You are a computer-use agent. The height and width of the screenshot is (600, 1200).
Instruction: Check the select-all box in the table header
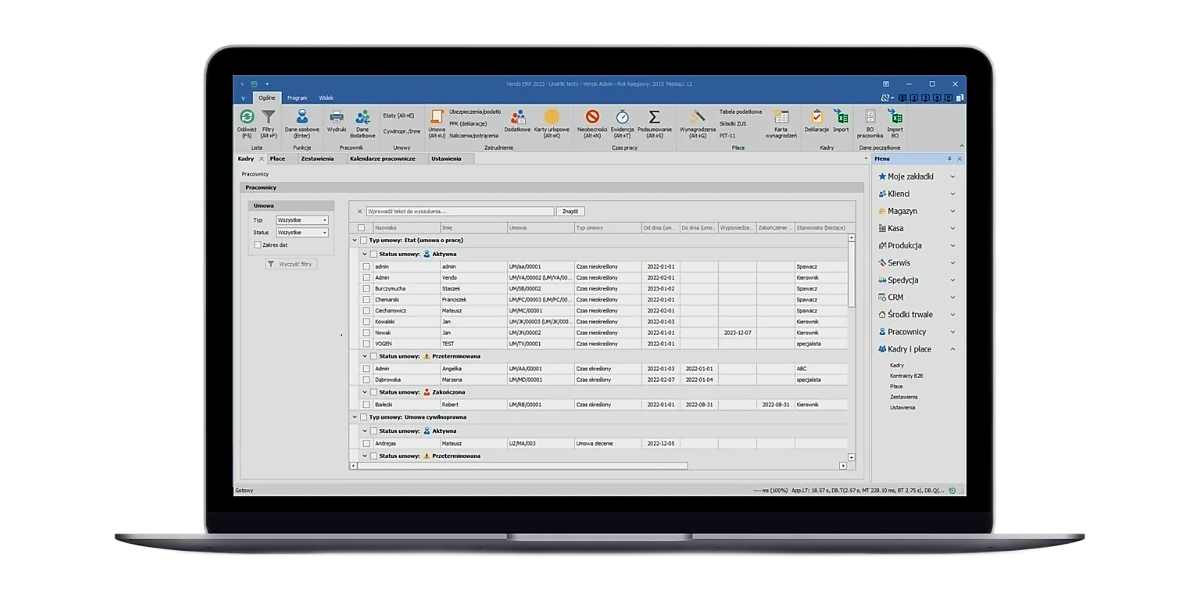pos(362,228)
